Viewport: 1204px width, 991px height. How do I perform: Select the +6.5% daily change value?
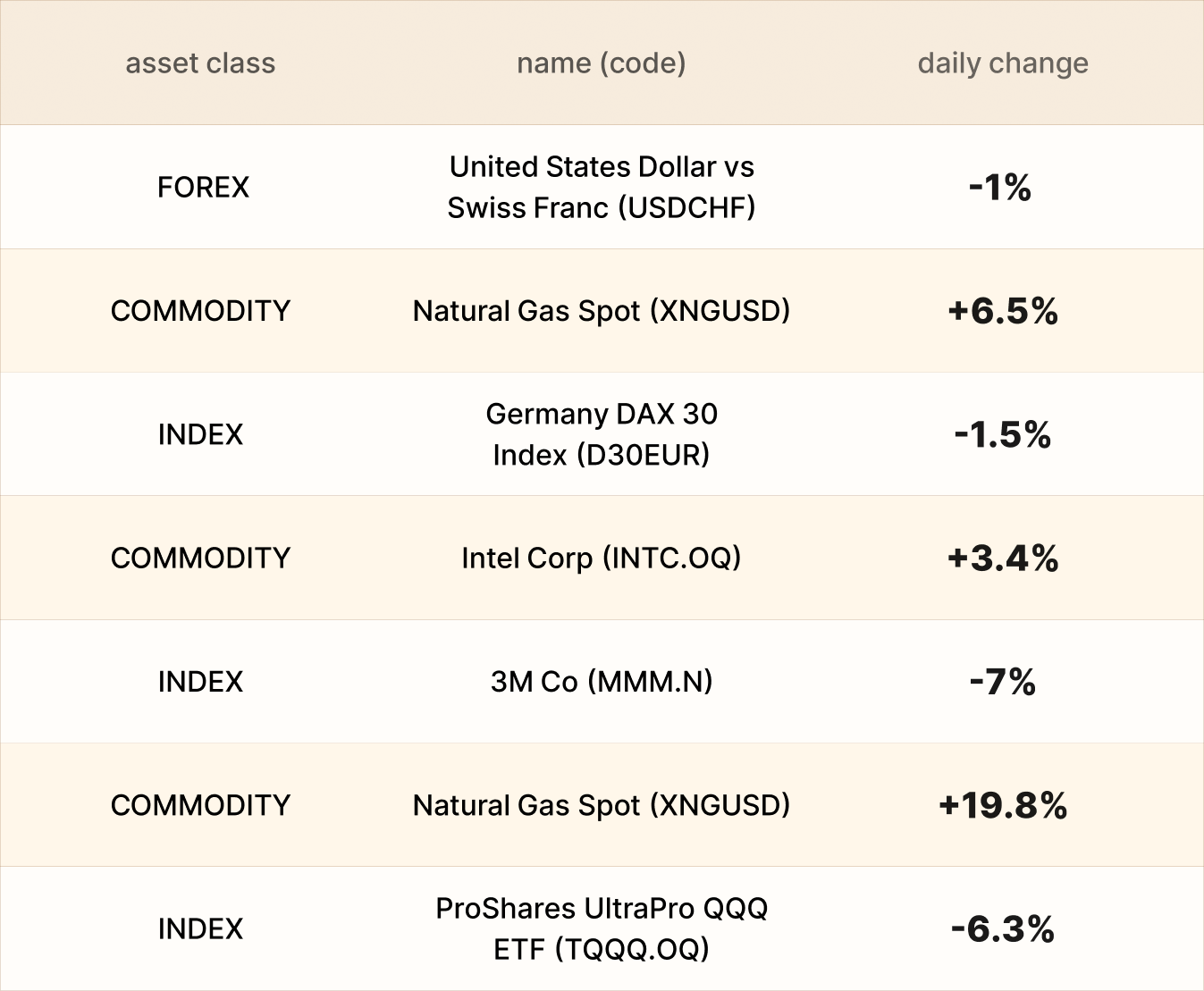pyautogui.click(x=1002, y=311)
